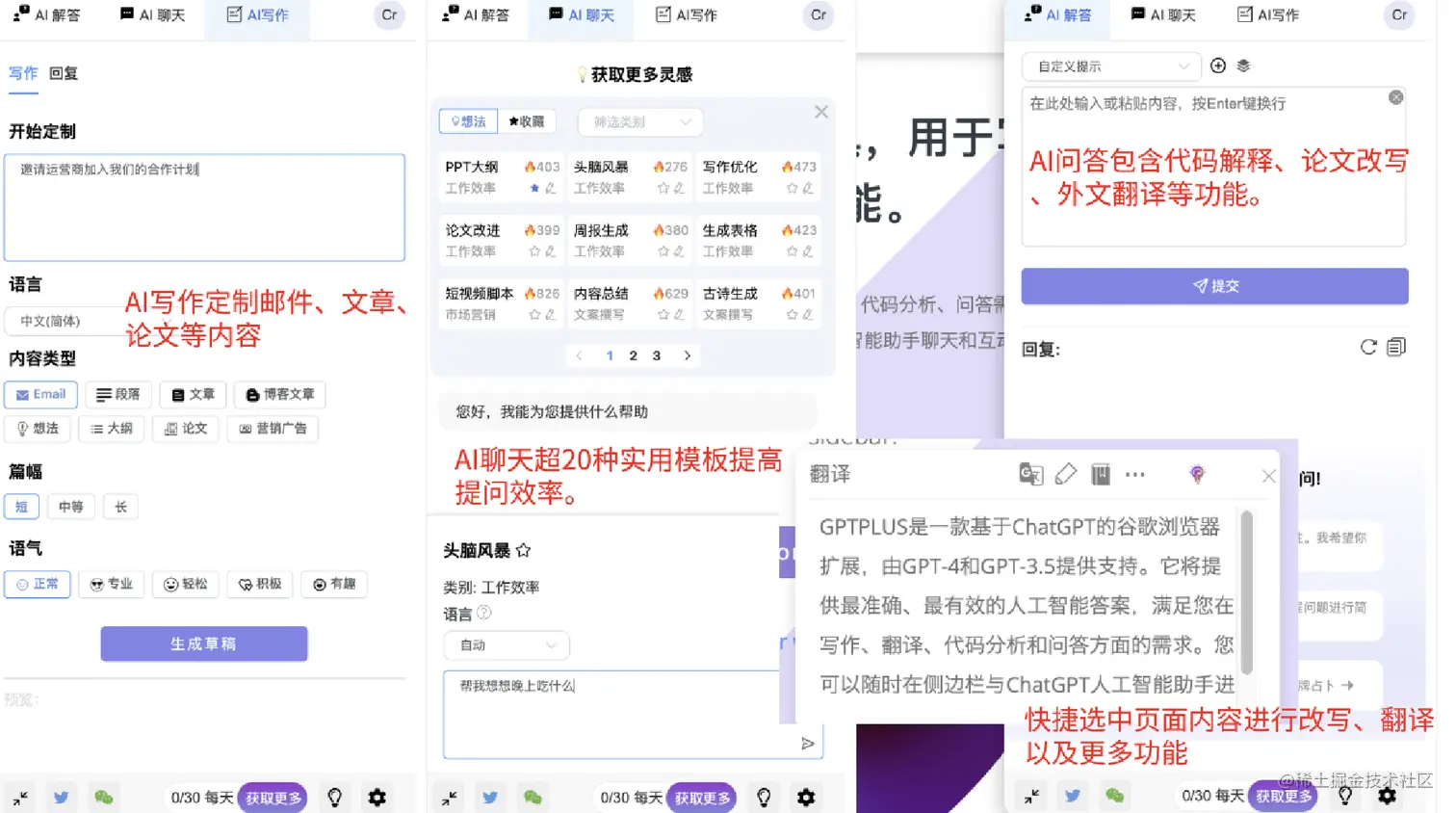Open the 筛选类别 dropdown

[x=639, y=121]
